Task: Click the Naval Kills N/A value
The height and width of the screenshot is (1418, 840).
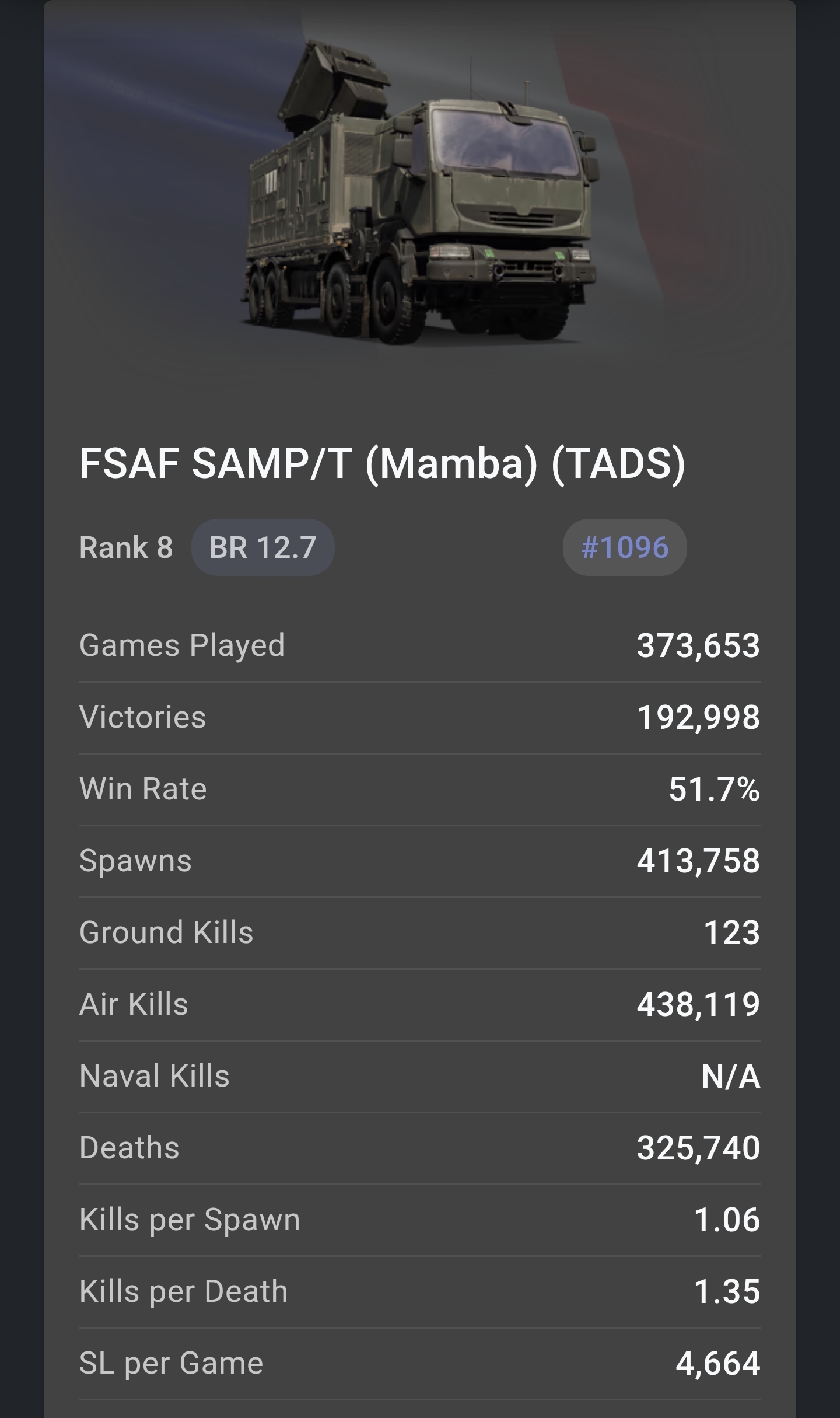Action: pyautogui.click(x=730, y=1076)
